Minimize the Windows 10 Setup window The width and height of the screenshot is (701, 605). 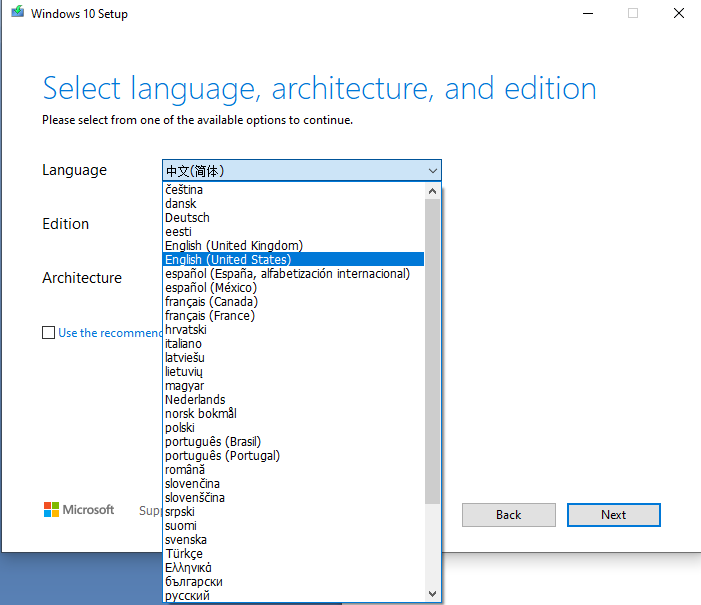[588, 13]
